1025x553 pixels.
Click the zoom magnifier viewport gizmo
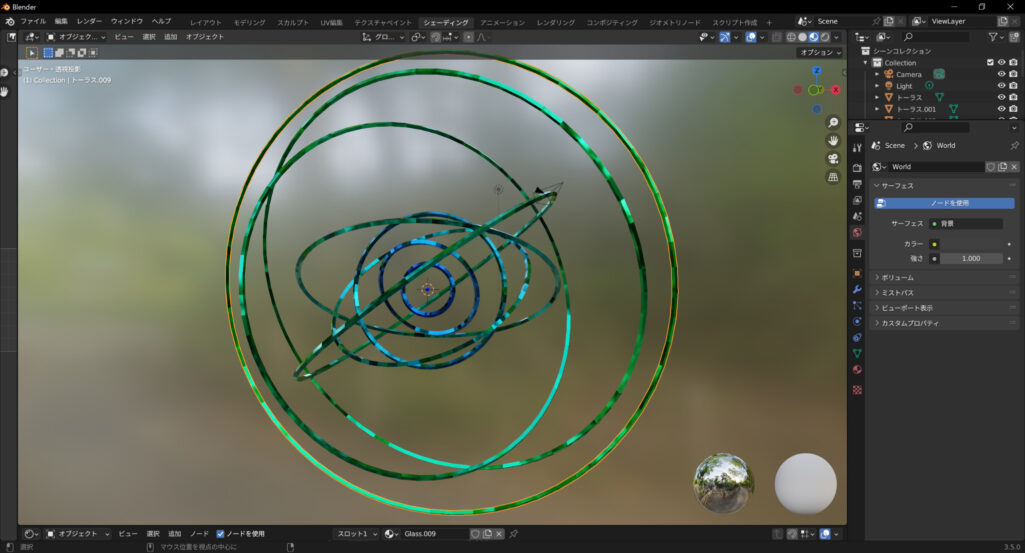coord(833,123)
